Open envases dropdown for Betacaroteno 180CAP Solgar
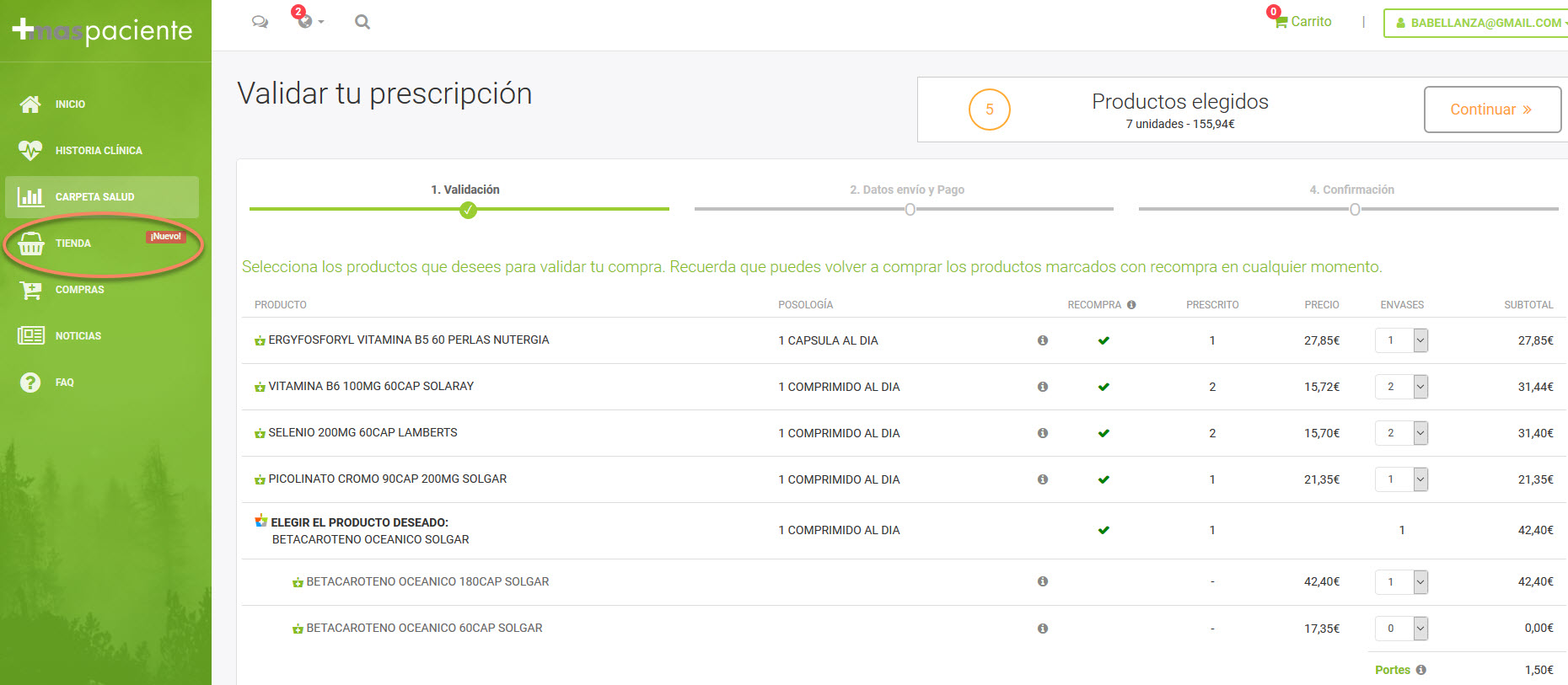Screen dimensions: 1568x685 [1401, 582]
